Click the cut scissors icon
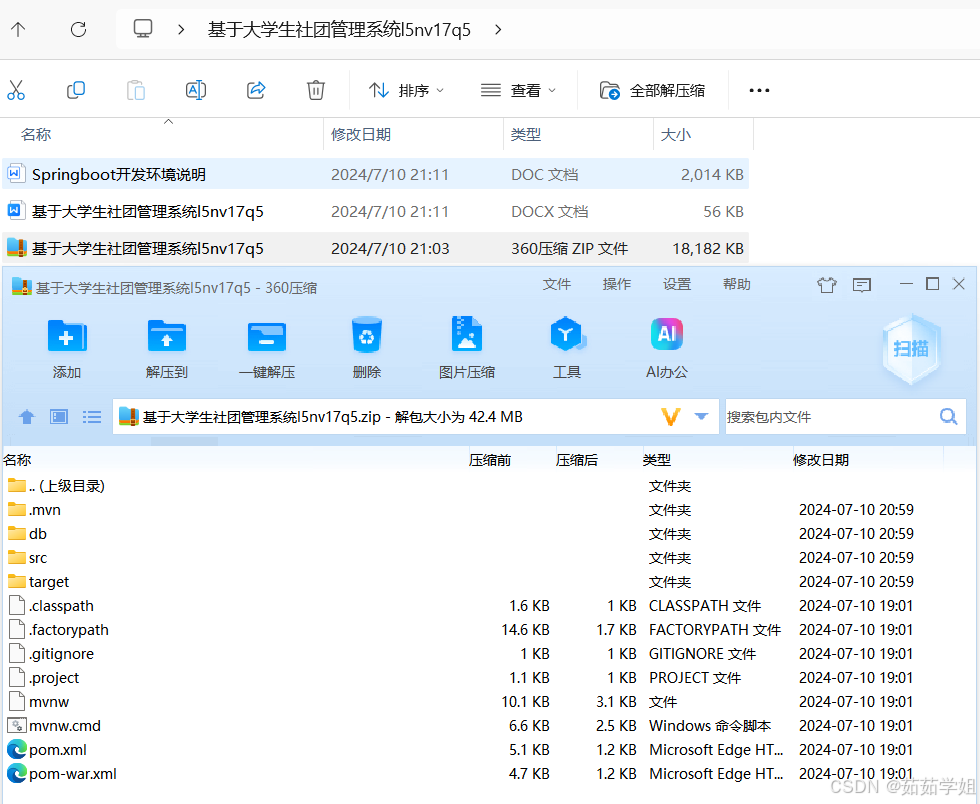Screen dimensions: 980x804 coord(16,90)
